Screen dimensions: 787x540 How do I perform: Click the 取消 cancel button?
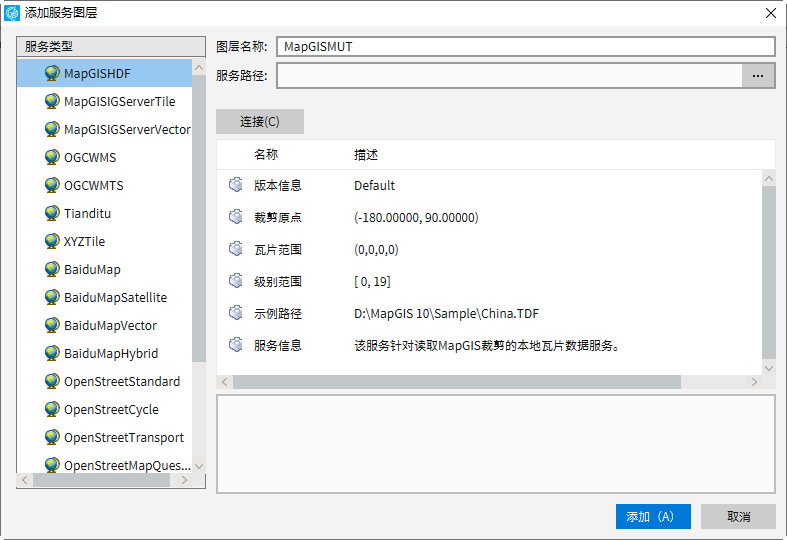pyautogui.click(x=738, y=516)
